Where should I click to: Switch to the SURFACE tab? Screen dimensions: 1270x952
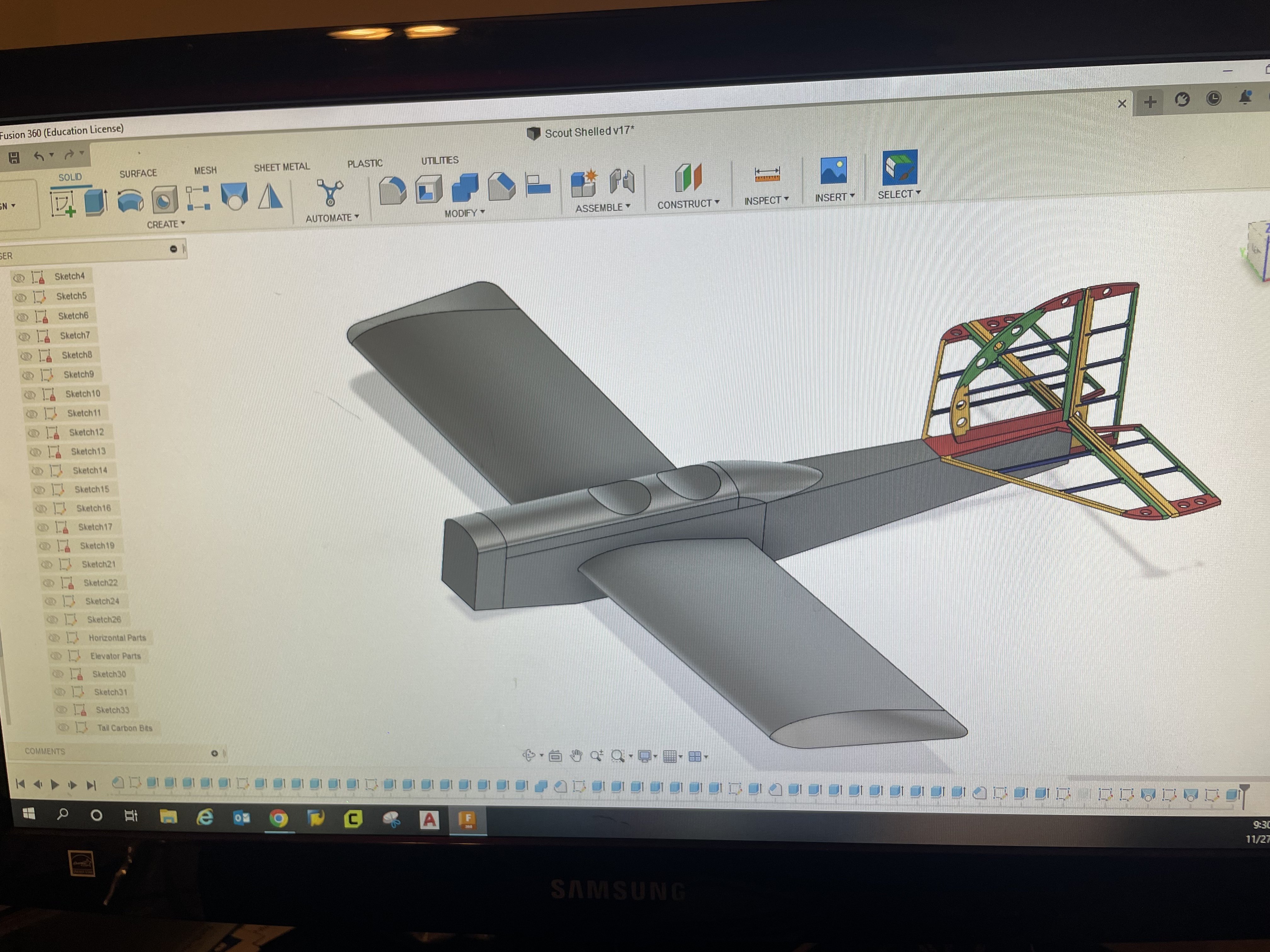138,173
